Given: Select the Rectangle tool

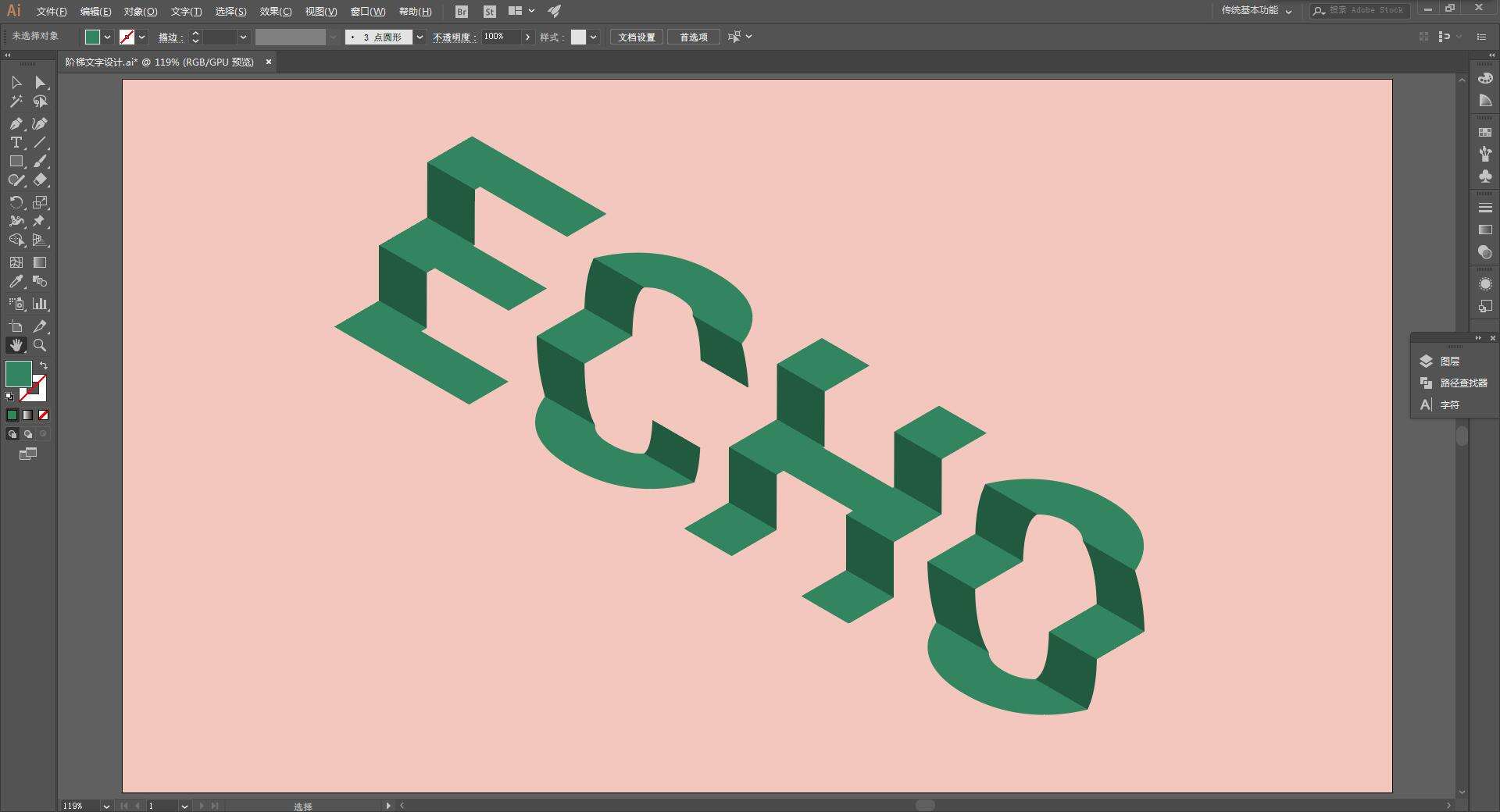Looking at the screenshot, I should pos(16,161).
